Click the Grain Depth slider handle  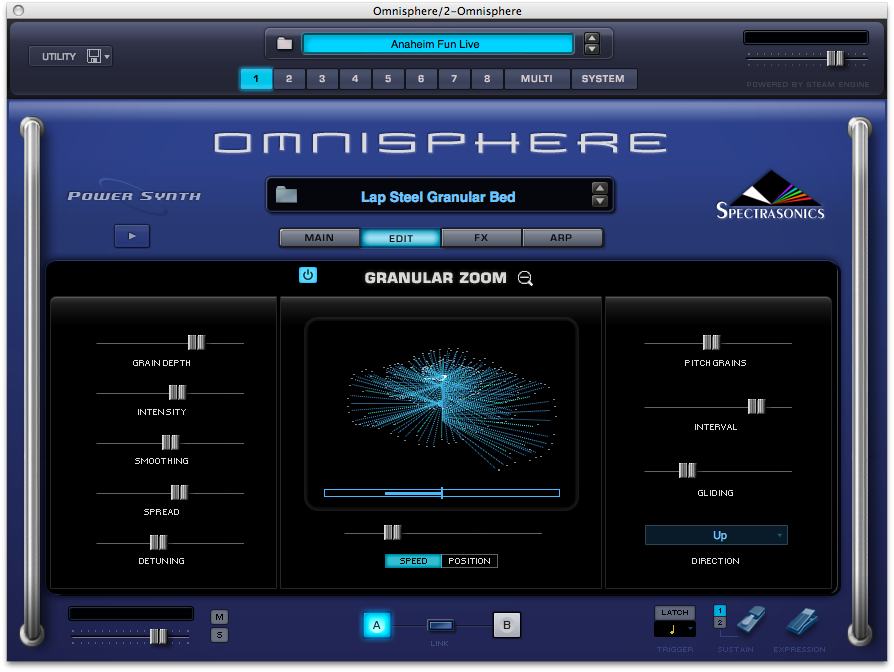pos(196,342)
